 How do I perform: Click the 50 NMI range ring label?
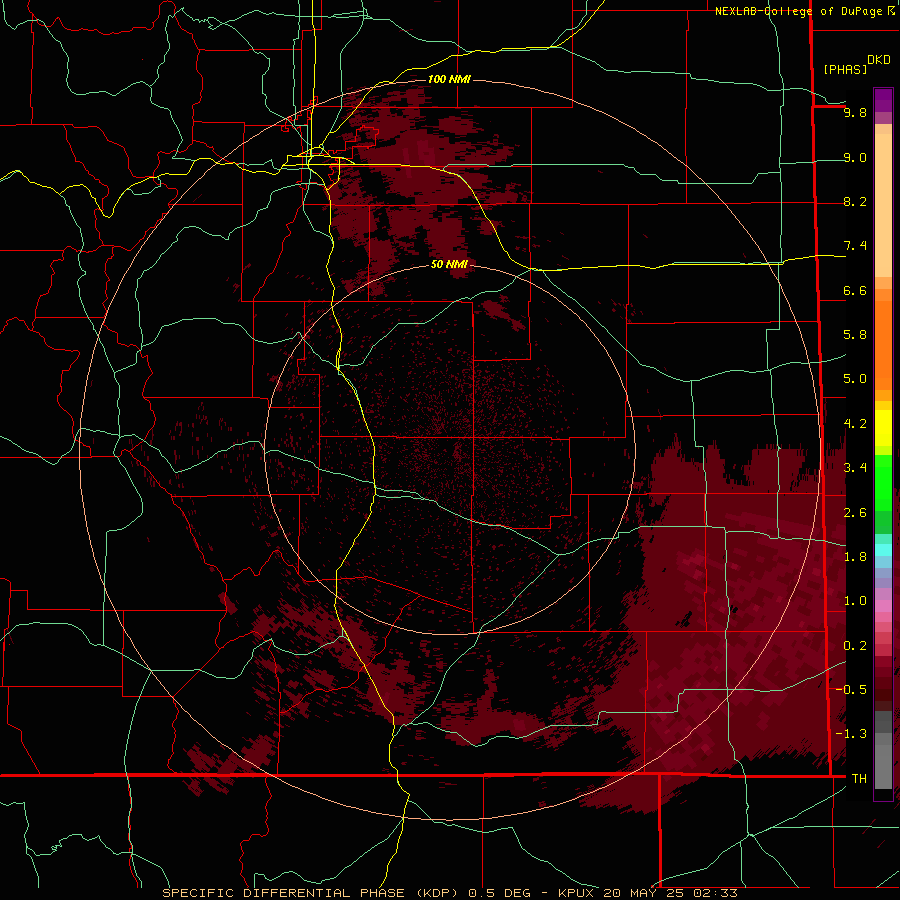tap(449, 264)
